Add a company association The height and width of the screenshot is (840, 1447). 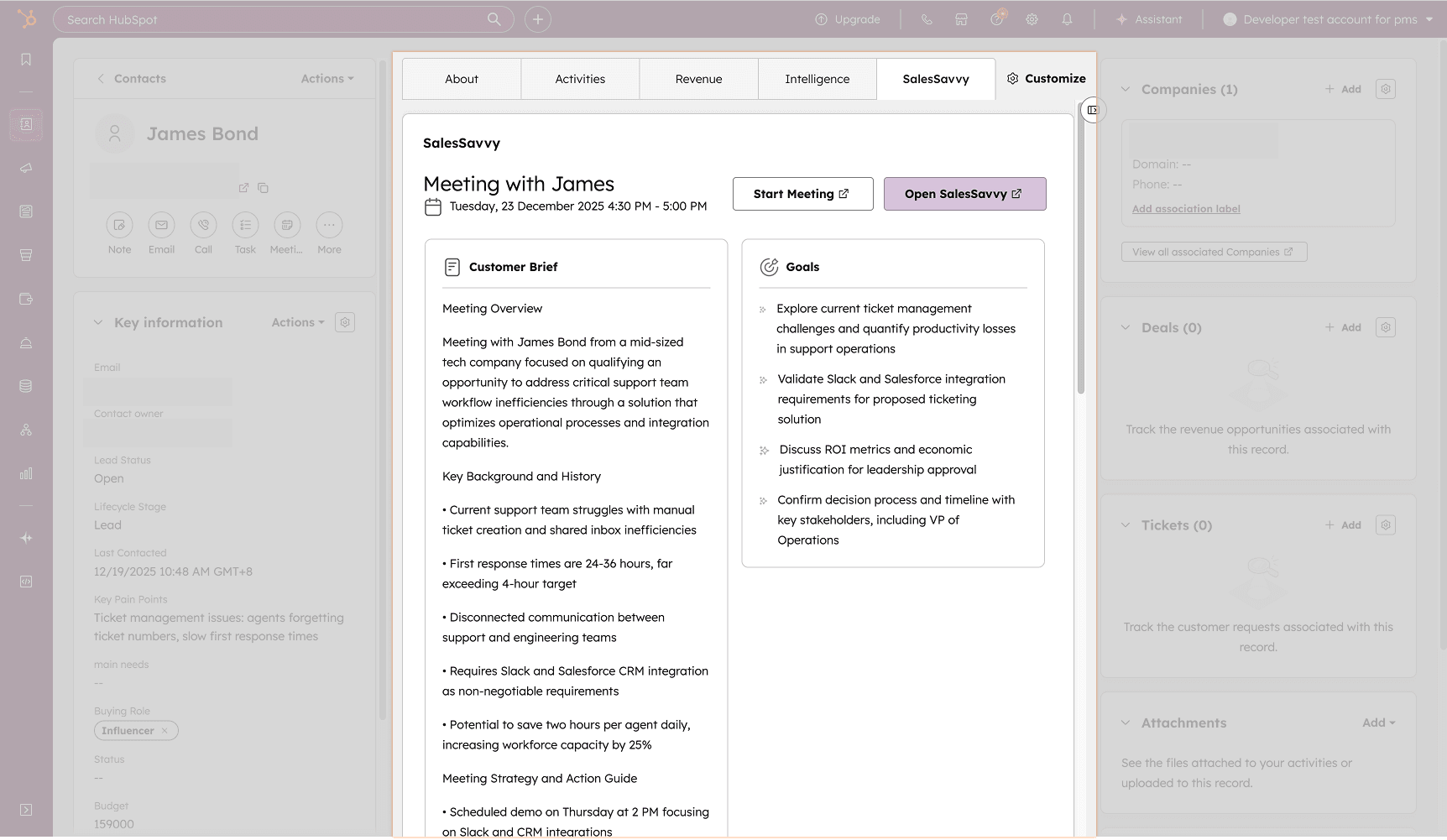click(x=1343, y=89)
